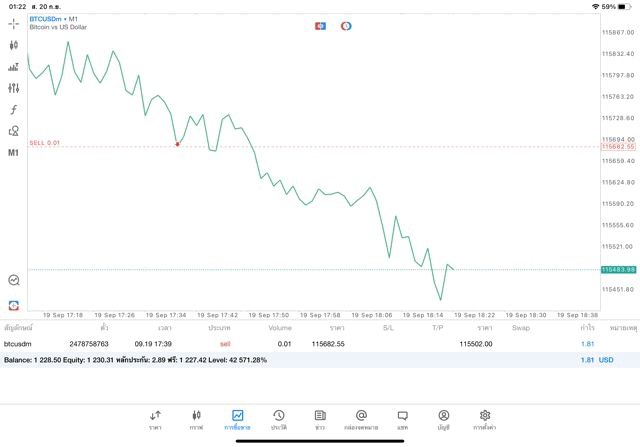Select the crosshair tool in the sidebar
640x447 pixels.
(13, 23)
